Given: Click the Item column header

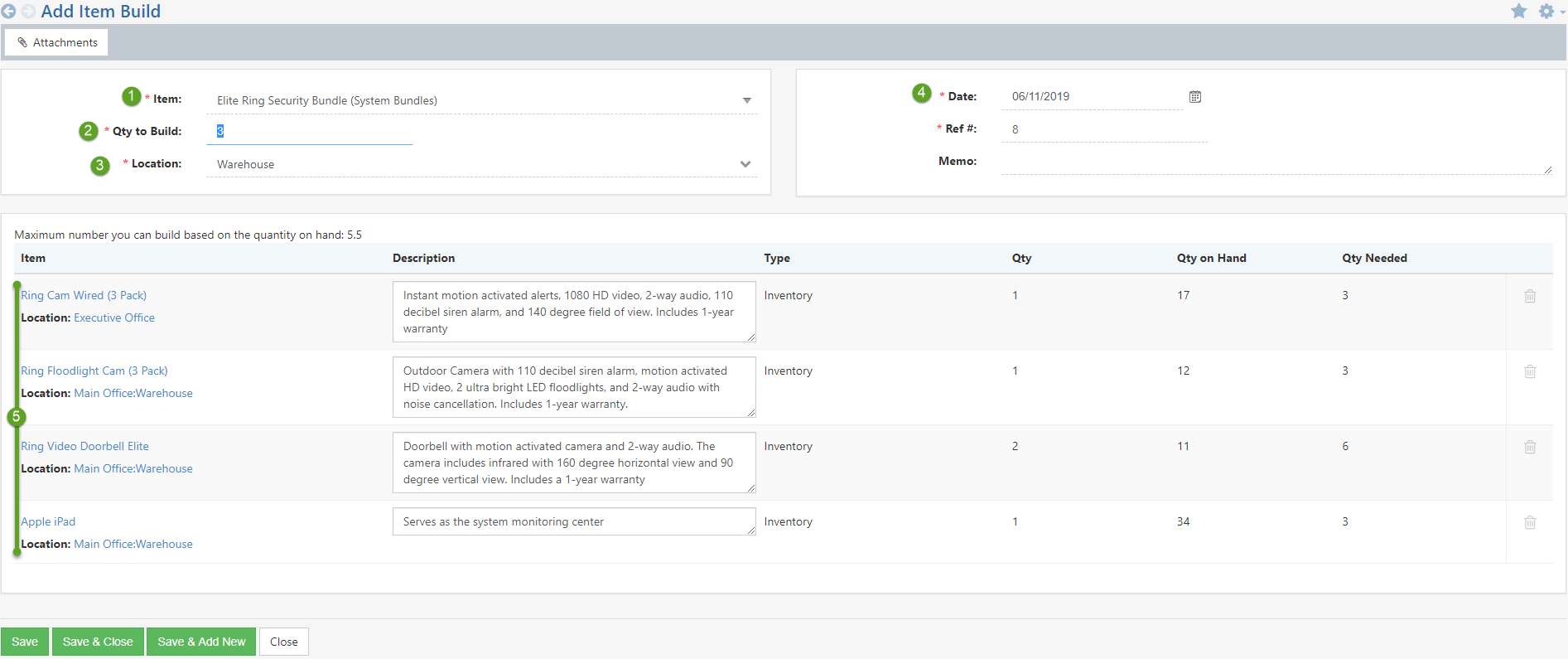Looking at the screenshot, I should tap(33, 258).
